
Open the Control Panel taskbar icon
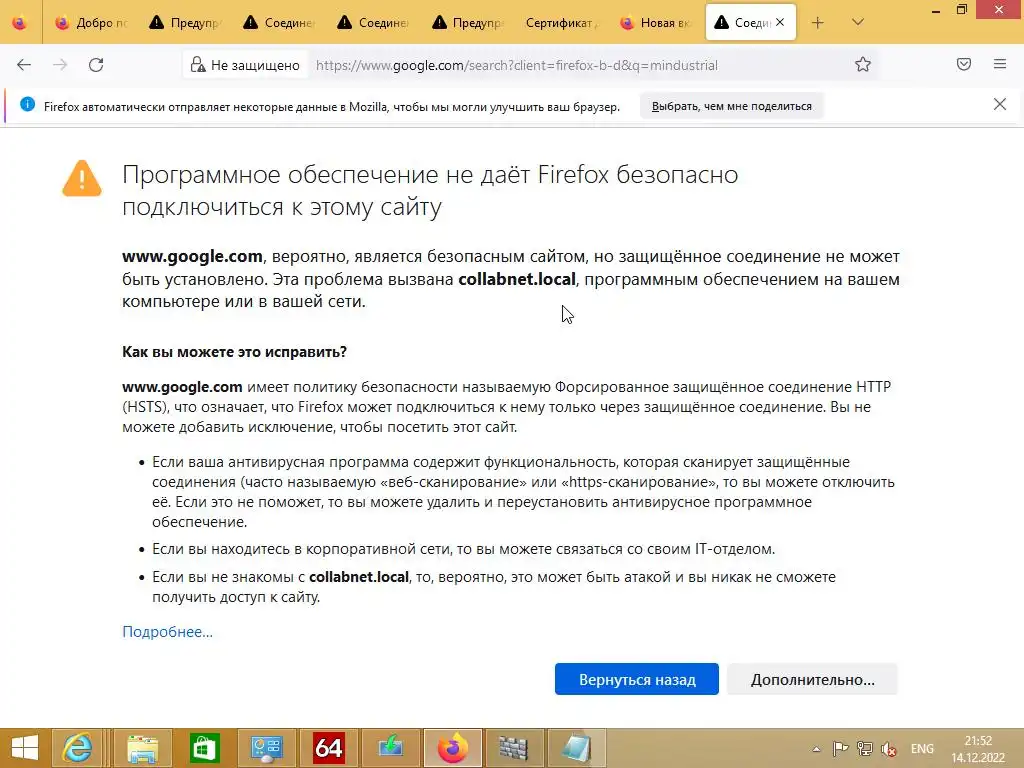(x=266, y=748)
